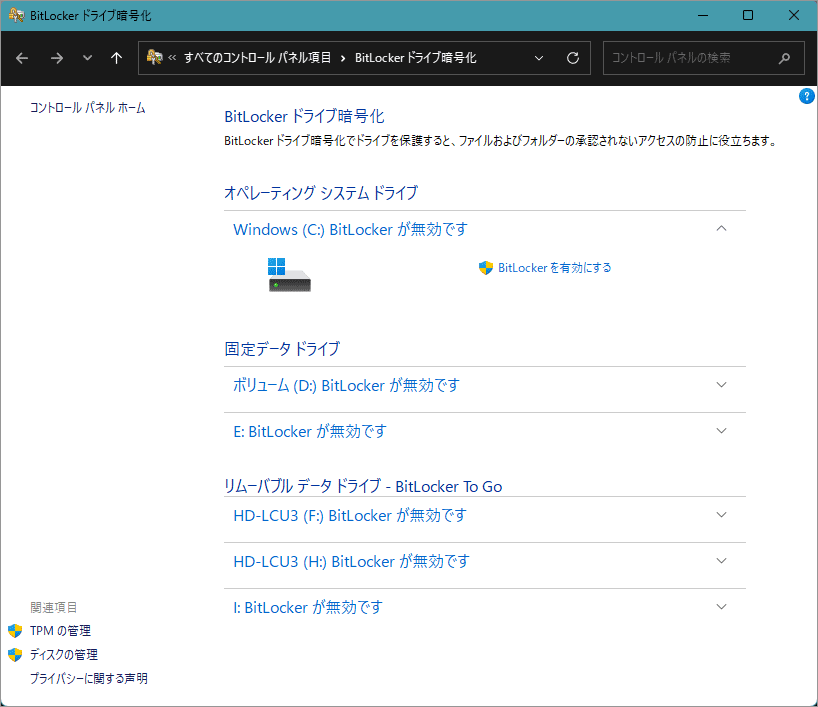This screenshot has height=707, width=818.
Task: Click the back navigation arrow
Action: [23, 58]
